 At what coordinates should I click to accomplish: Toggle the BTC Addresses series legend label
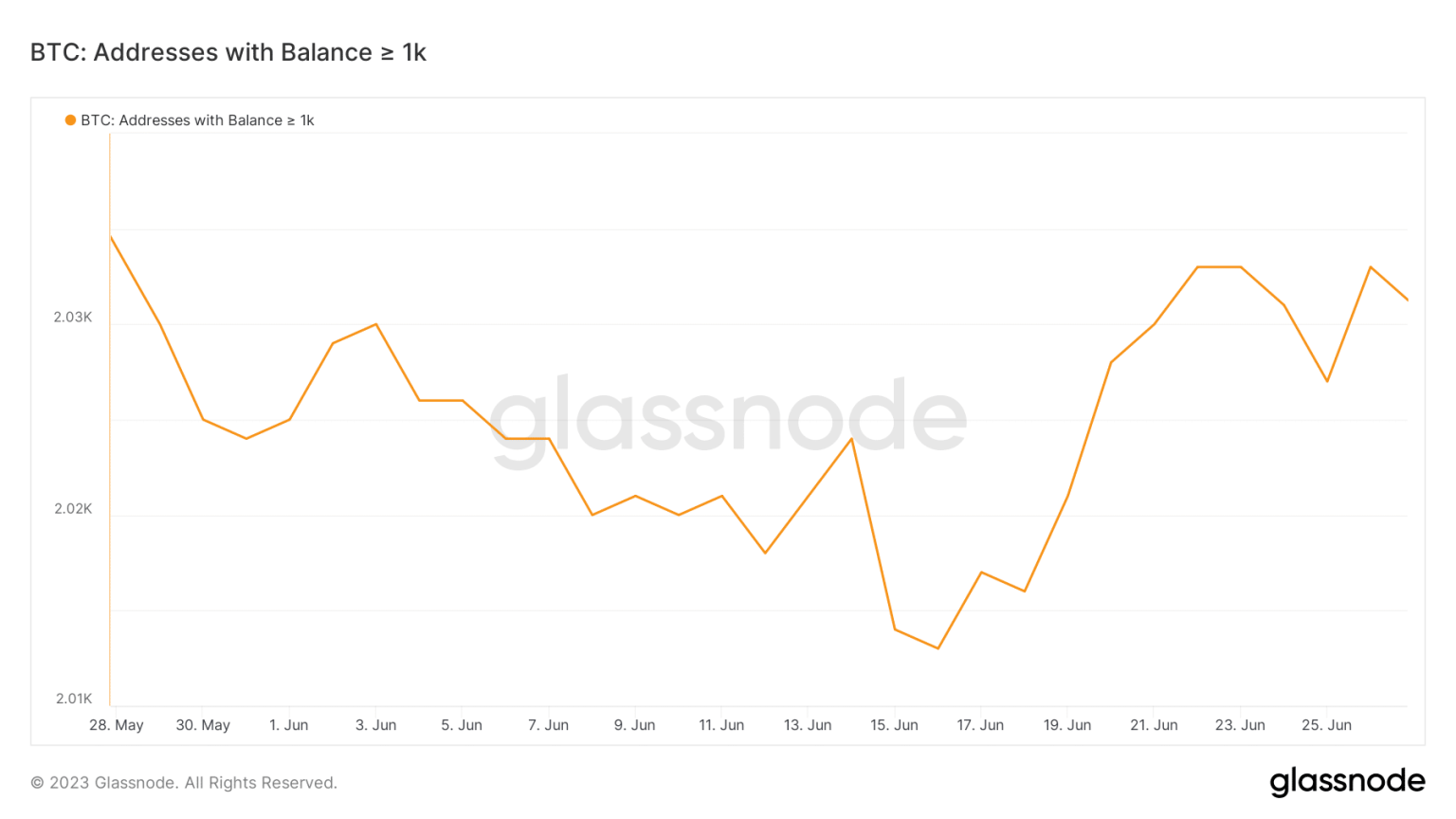tap(197, 120)
